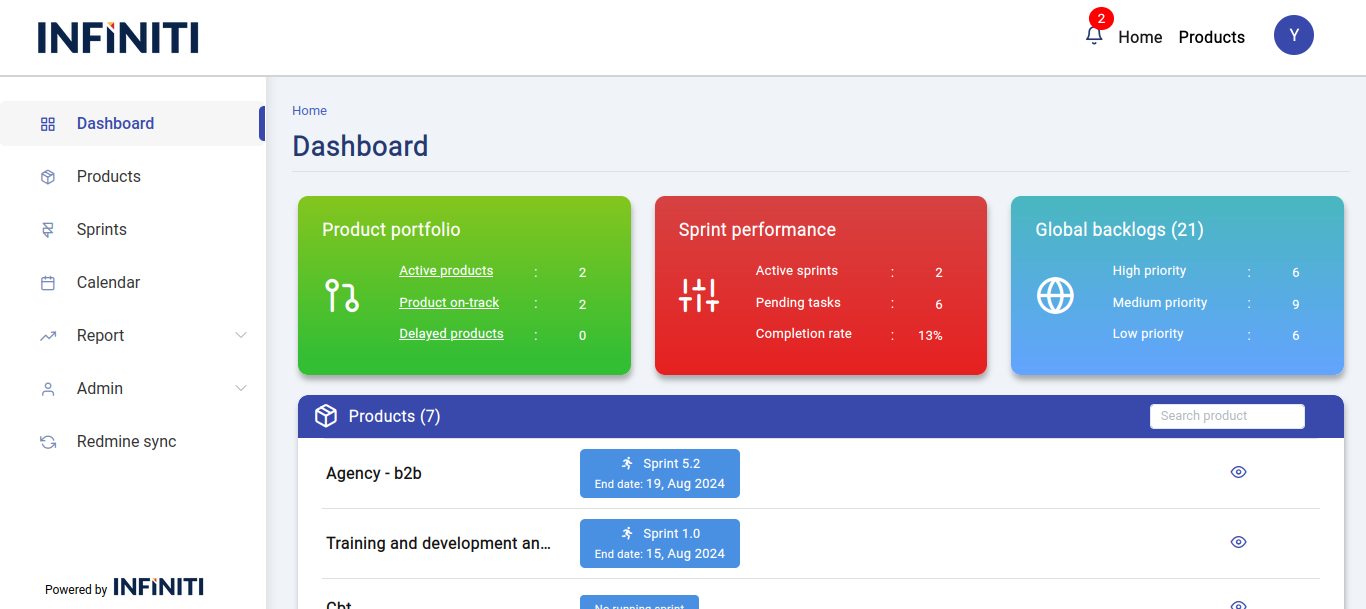Expand the Admin menu chevron

pyautogui.click(x=241, y=389)
